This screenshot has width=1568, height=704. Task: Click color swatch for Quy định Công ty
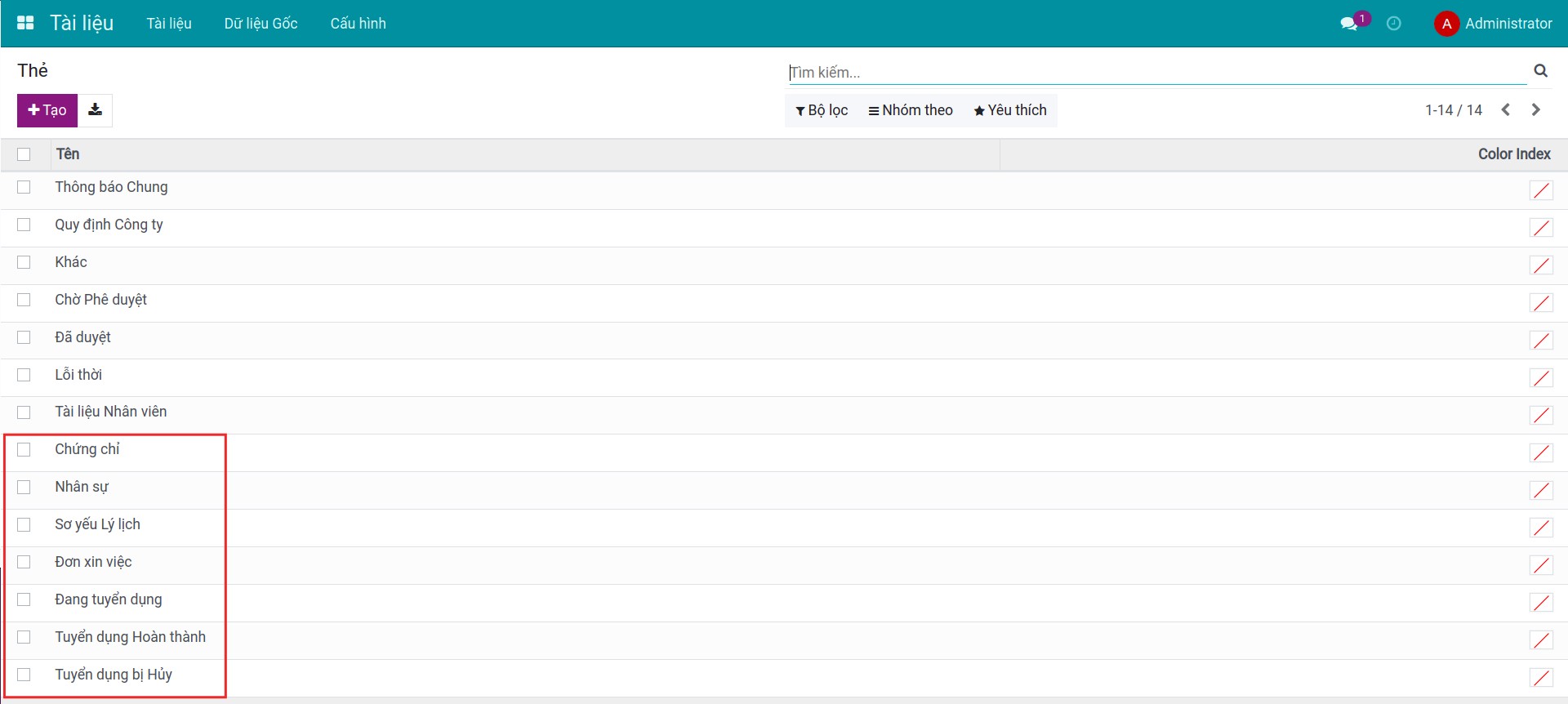[1541, 228]
